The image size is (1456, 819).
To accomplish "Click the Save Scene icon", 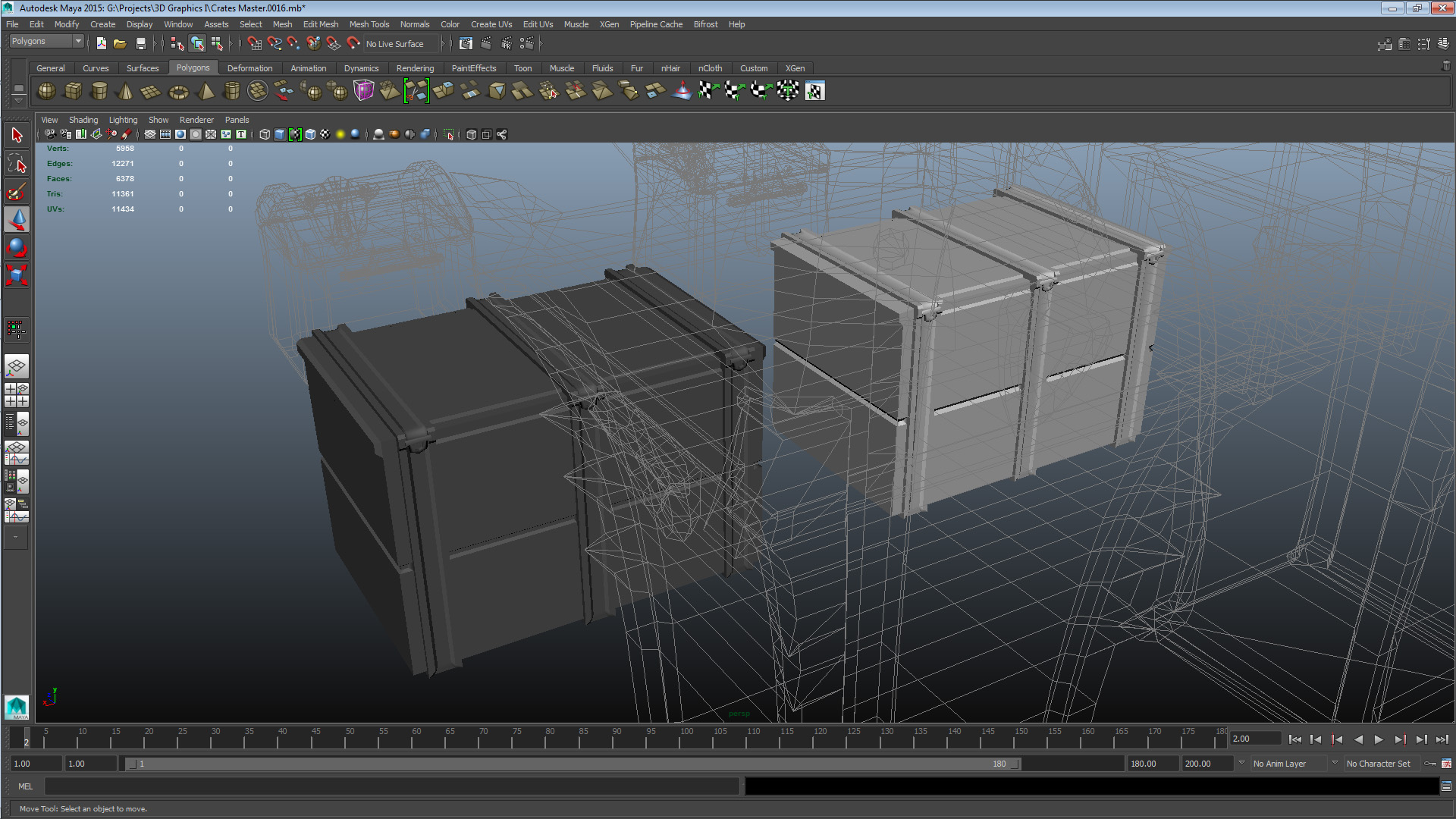I will tap(140, 44).
